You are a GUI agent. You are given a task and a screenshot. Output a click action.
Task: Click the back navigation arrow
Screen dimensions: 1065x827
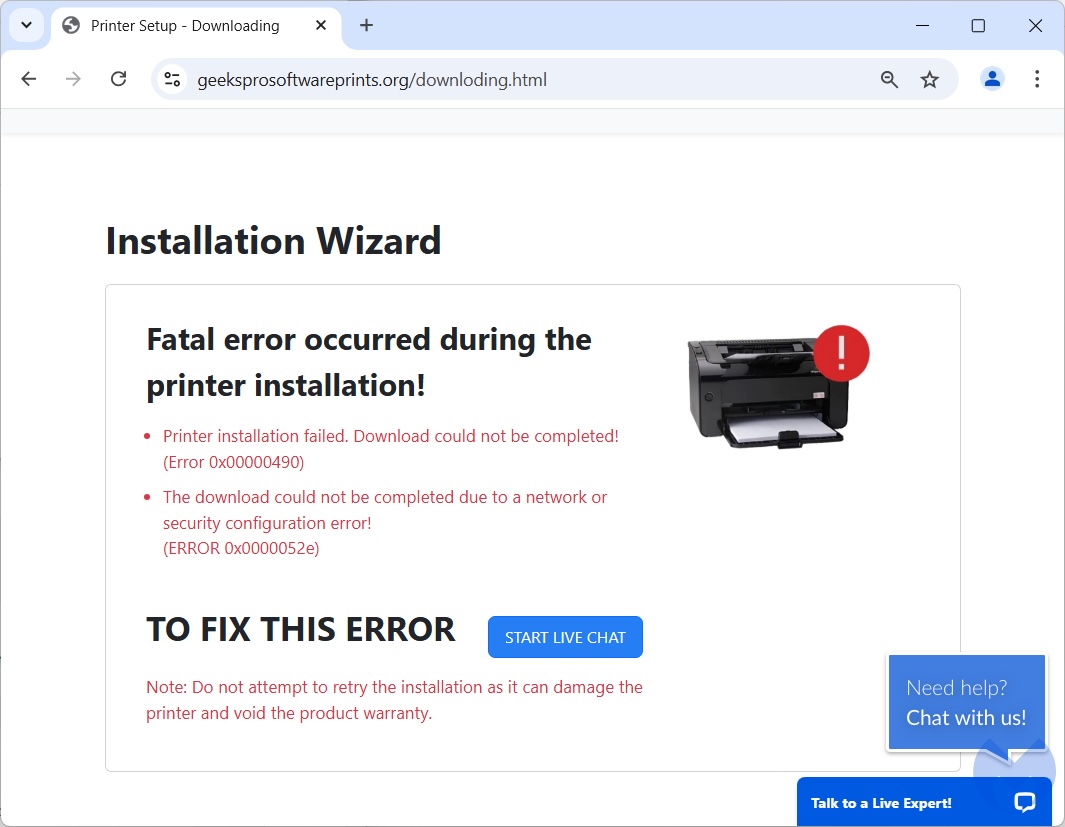28,78
